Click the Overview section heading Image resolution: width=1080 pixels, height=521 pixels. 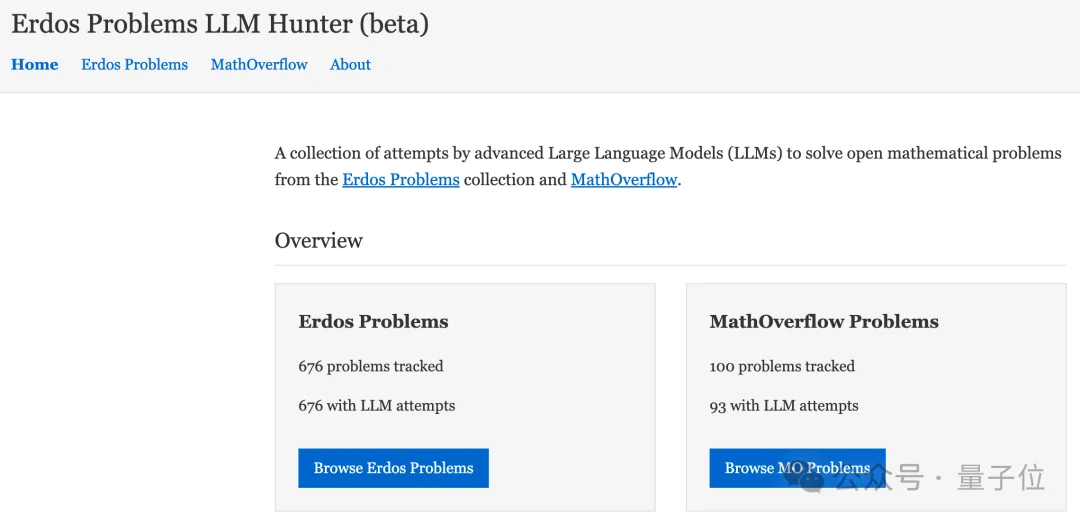(318, 240)
